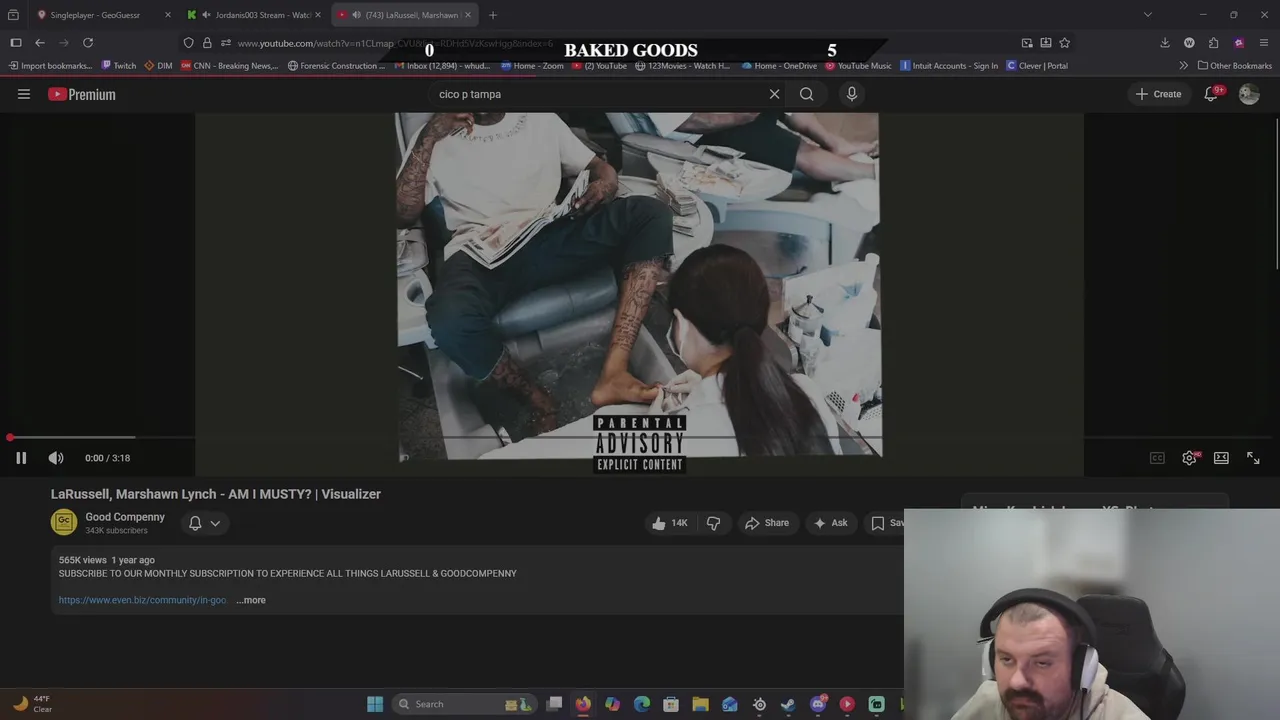1280x720 pixels.
Task: Dislike this video
Action: [713, 523]
